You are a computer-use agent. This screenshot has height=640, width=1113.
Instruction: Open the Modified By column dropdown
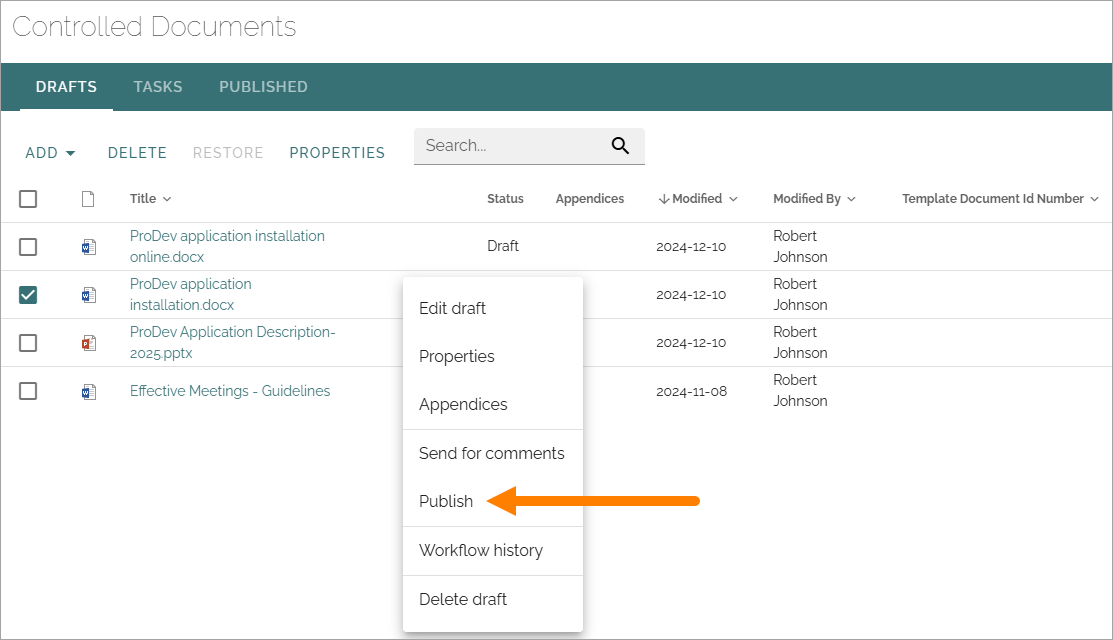point(851,199)
